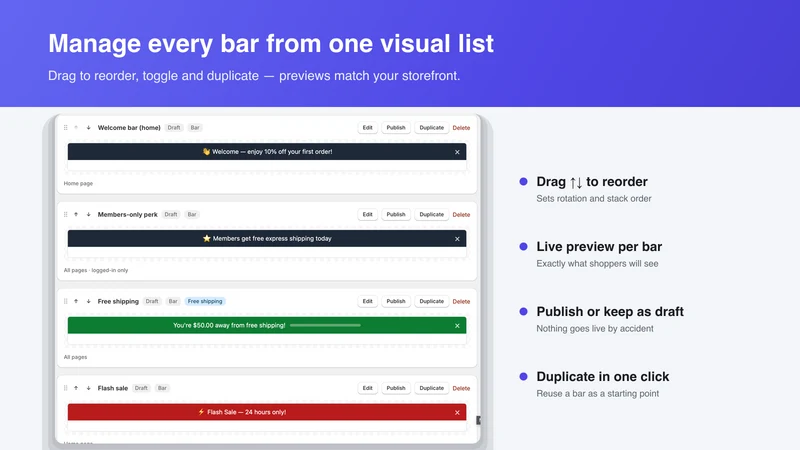Image resolution: width=800 pixels, height=450 pixels.
Task: Click the 'Members-only perk' title
Action: [128, 214]
